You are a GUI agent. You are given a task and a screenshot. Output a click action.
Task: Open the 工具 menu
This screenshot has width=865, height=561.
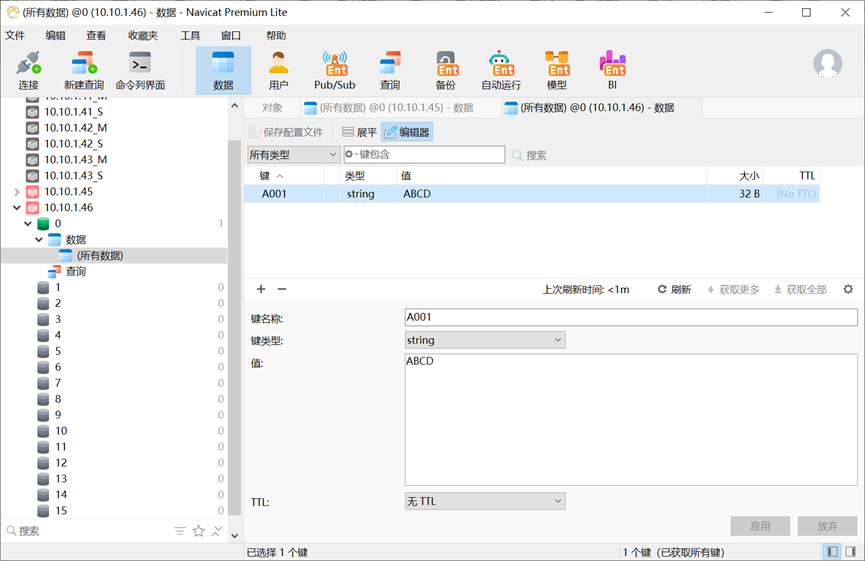click(190, 35)
